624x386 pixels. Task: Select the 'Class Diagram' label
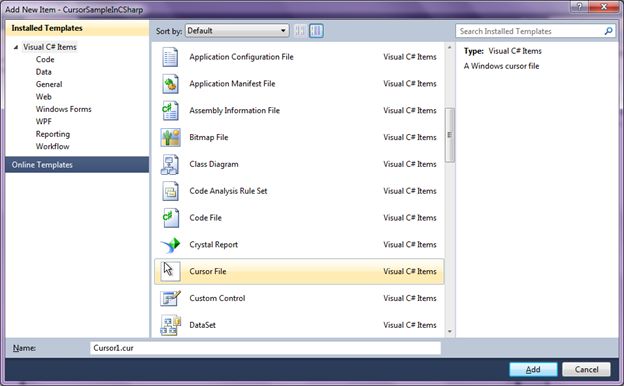214,164
